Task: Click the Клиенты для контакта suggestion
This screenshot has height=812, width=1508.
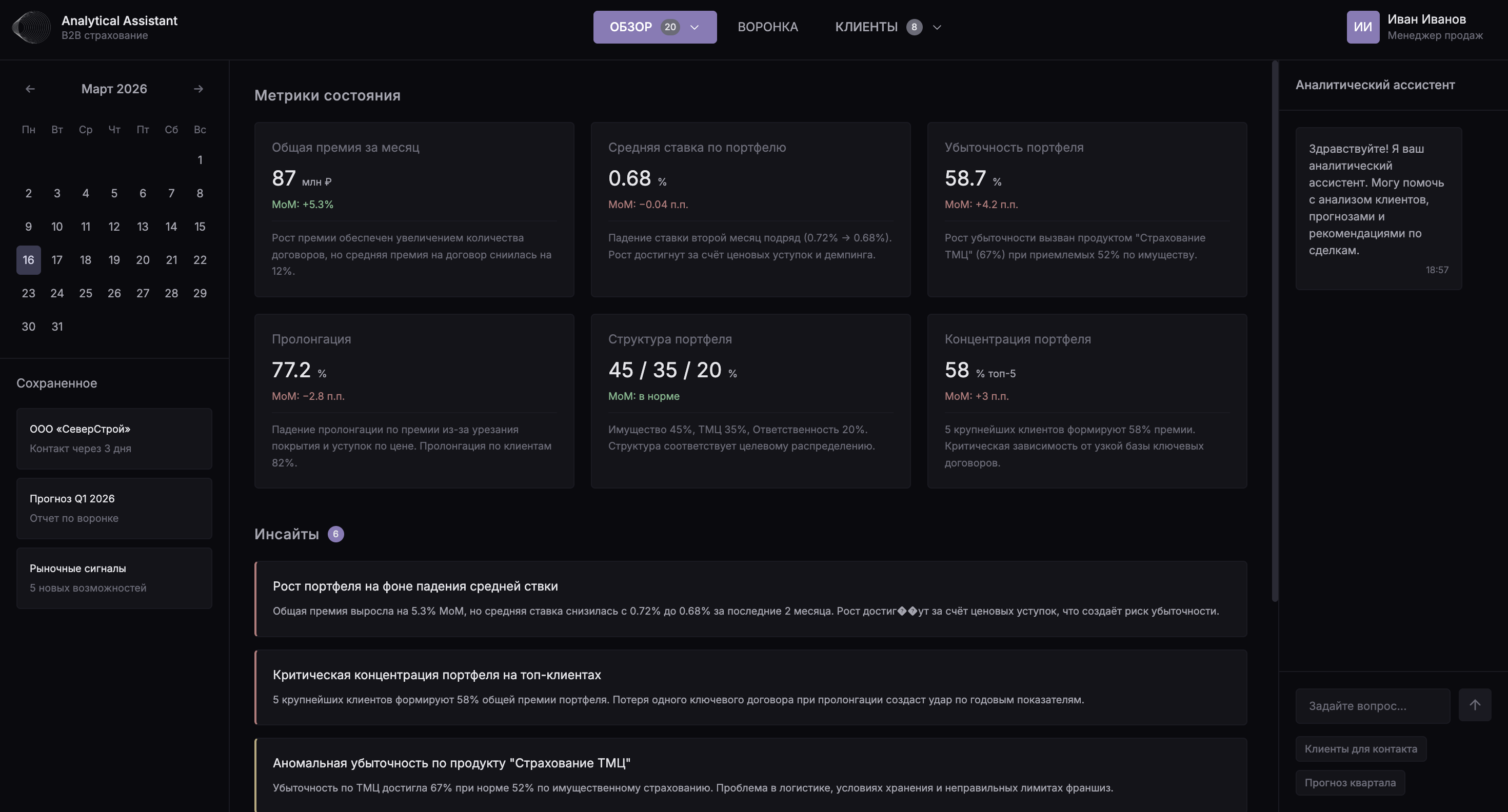Action: point(1360,749)
